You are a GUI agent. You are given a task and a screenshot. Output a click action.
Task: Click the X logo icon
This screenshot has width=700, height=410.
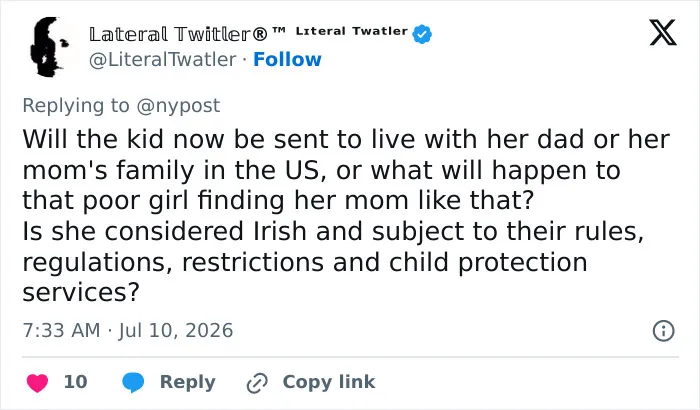[663, 32]
